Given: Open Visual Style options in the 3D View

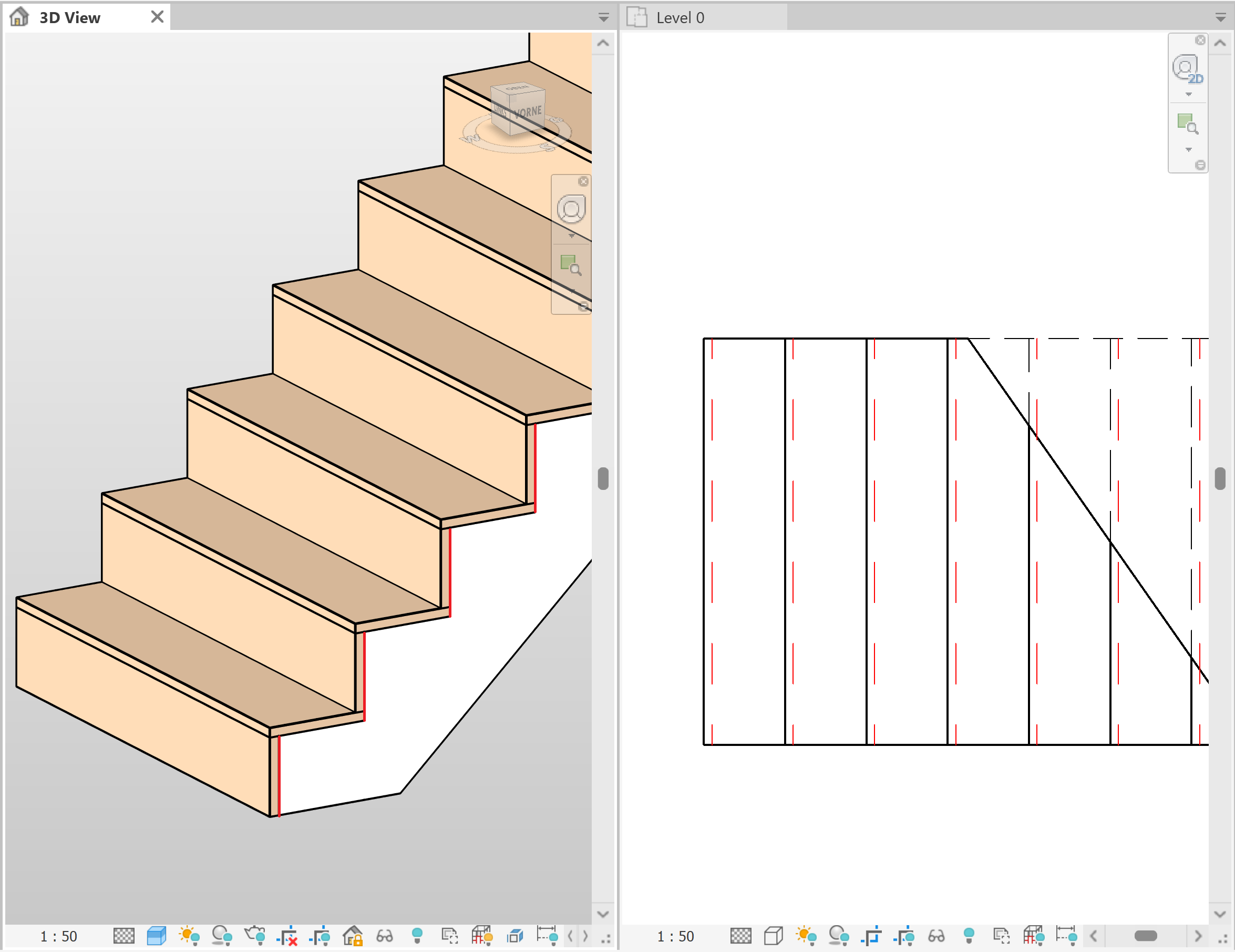Looking at the screenshot, I should point(157,936).
